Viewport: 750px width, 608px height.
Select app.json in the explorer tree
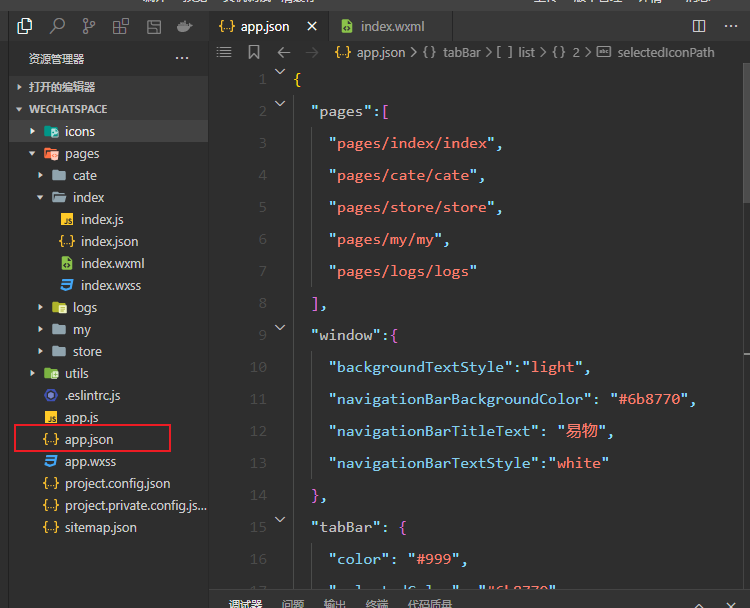click(x=109, y=439)
